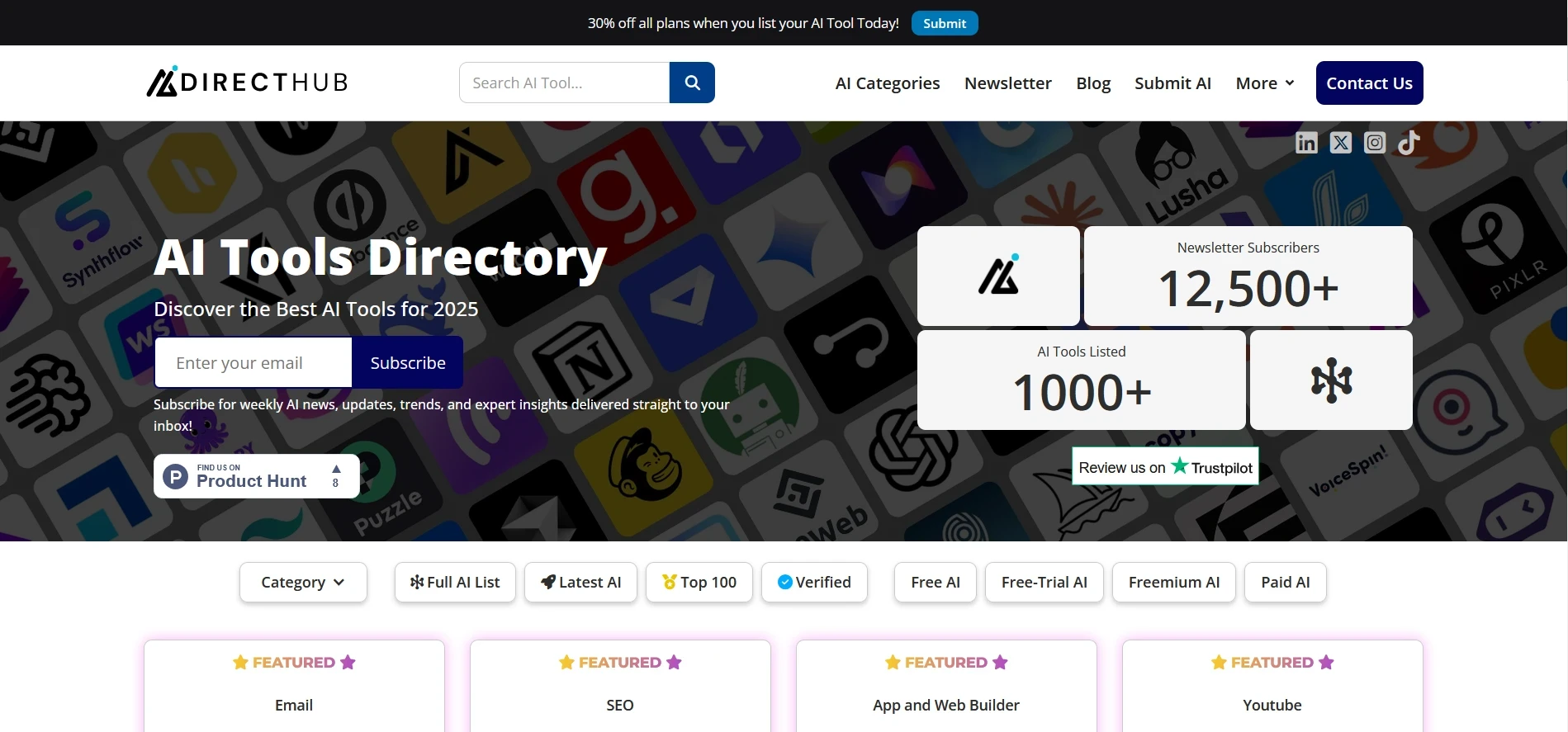Image resolution: width=1568 pixels, height=732 pixels.
Task: Filter by Freemium AI
Action: (x=1174, y=583)
